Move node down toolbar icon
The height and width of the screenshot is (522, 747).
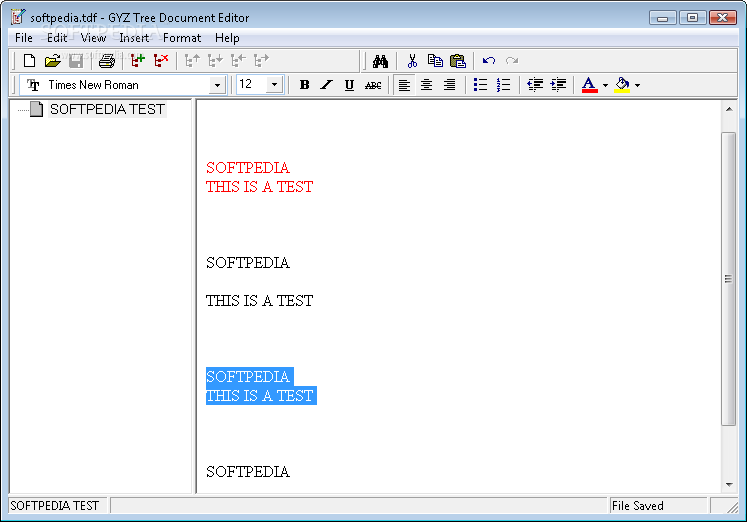click(x=215, y=61)
